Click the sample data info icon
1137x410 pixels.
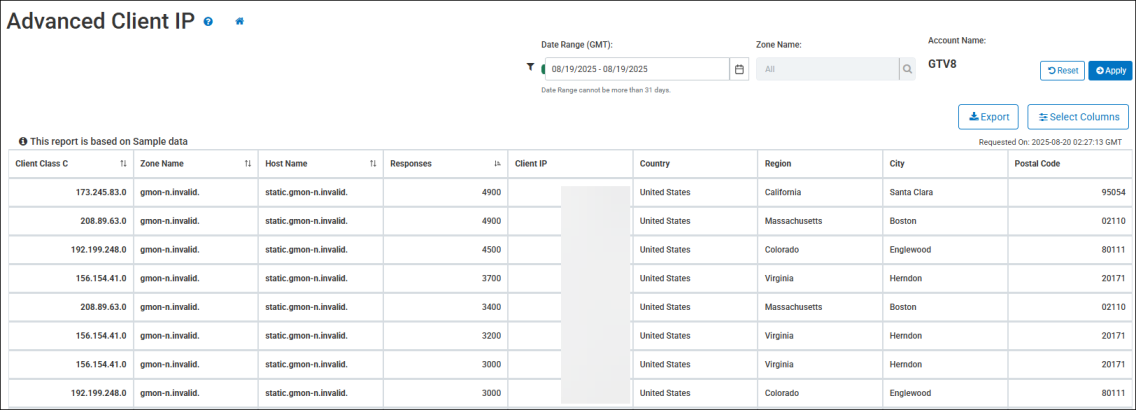23,142
